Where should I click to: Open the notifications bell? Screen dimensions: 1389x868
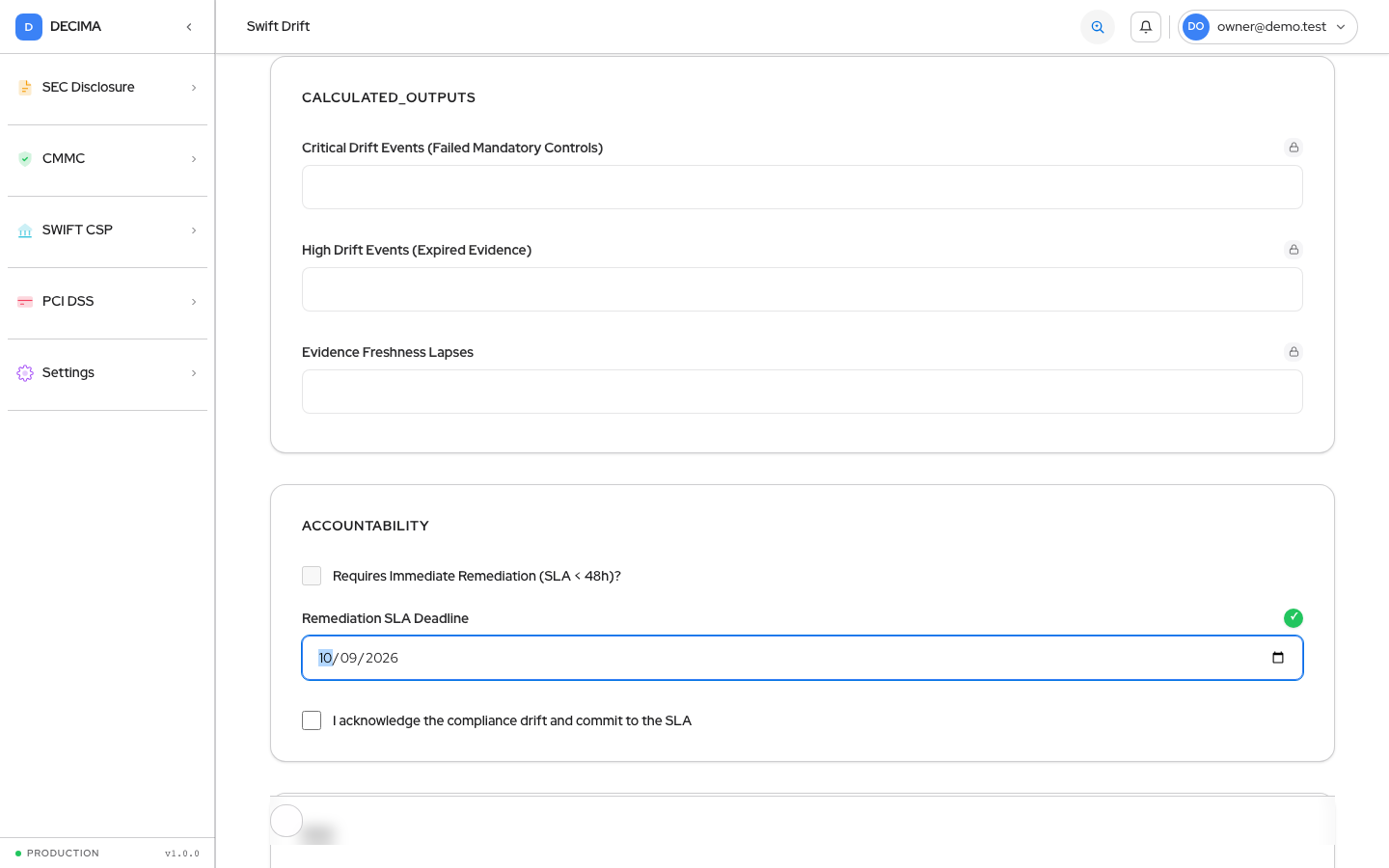pos(1146,27)
